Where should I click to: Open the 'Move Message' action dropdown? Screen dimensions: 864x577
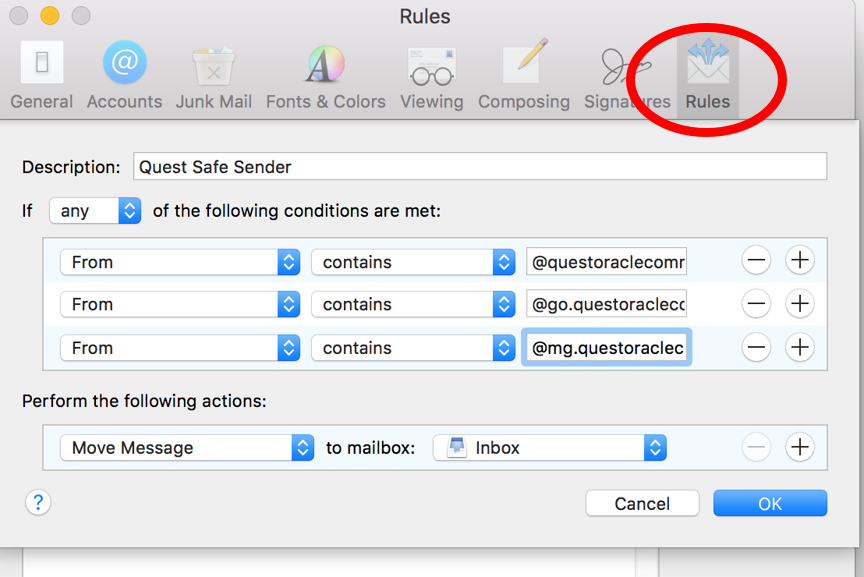tap(187, 447)
